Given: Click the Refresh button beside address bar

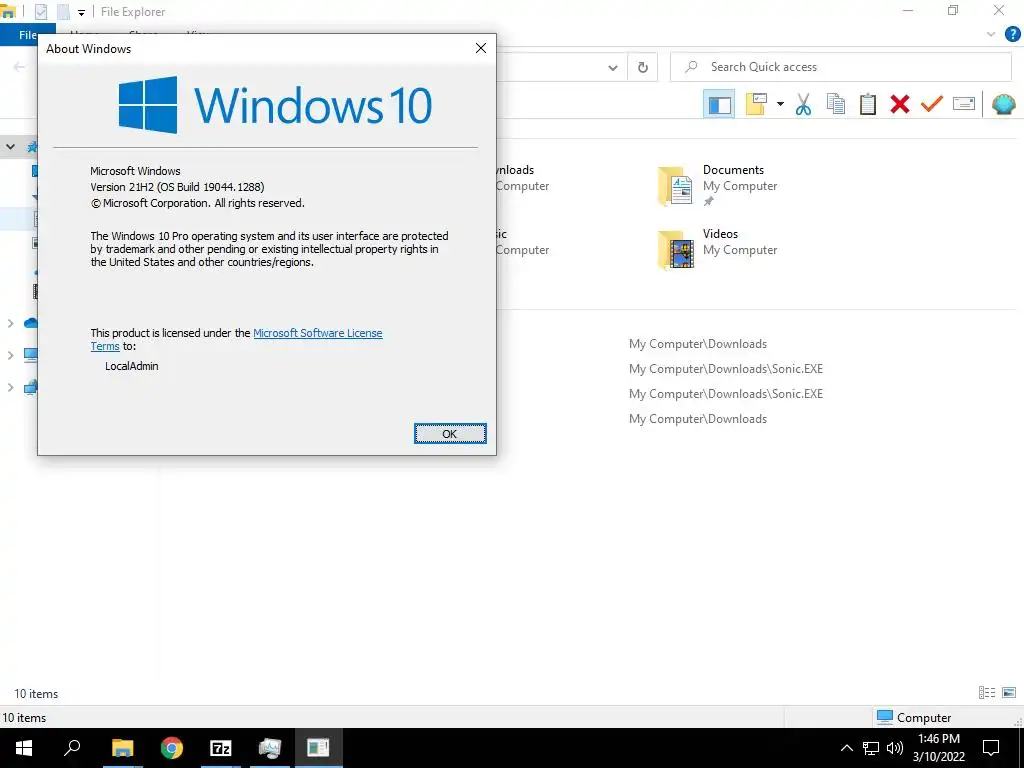Looking at the screenshot, I should pyautogui.click(x=643, y=67).
